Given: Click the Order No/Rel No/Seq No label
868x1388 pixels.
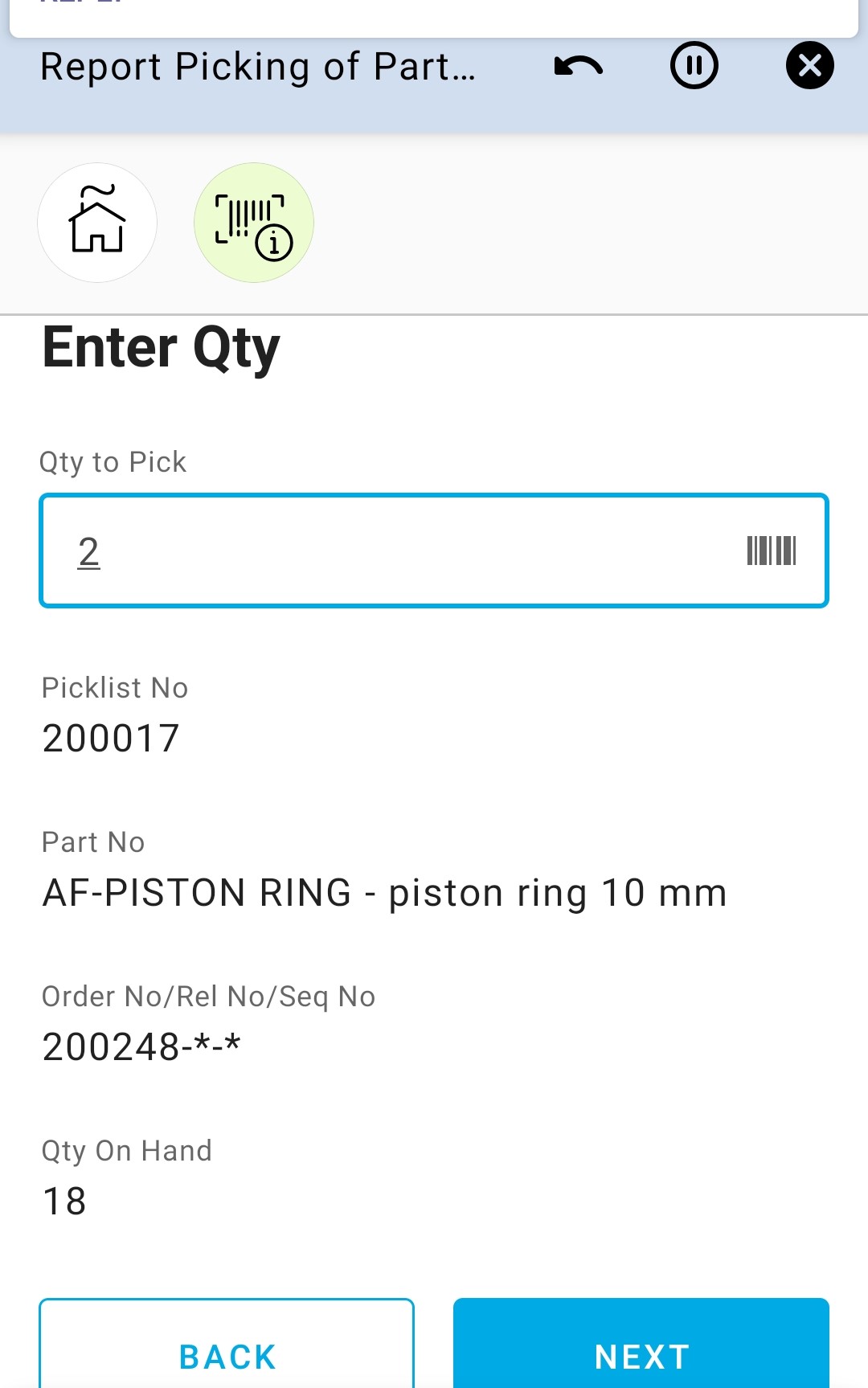Looking at the screenshot, I should 208,997.
